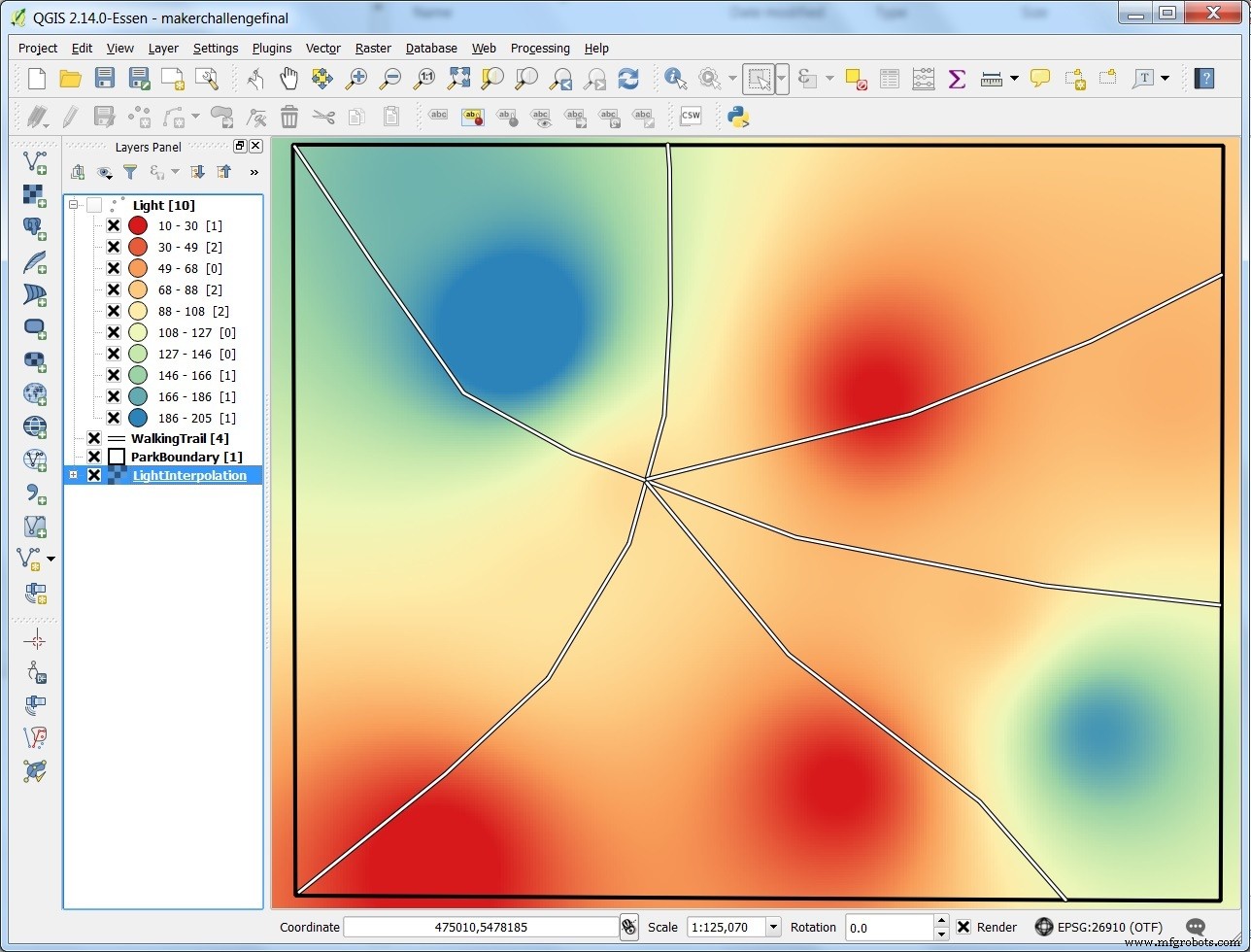The height and width of the screenshot is (952, 1251).
Task: Toggle the WalkingTrail layer visibility
Action: [x=94, y=438]
